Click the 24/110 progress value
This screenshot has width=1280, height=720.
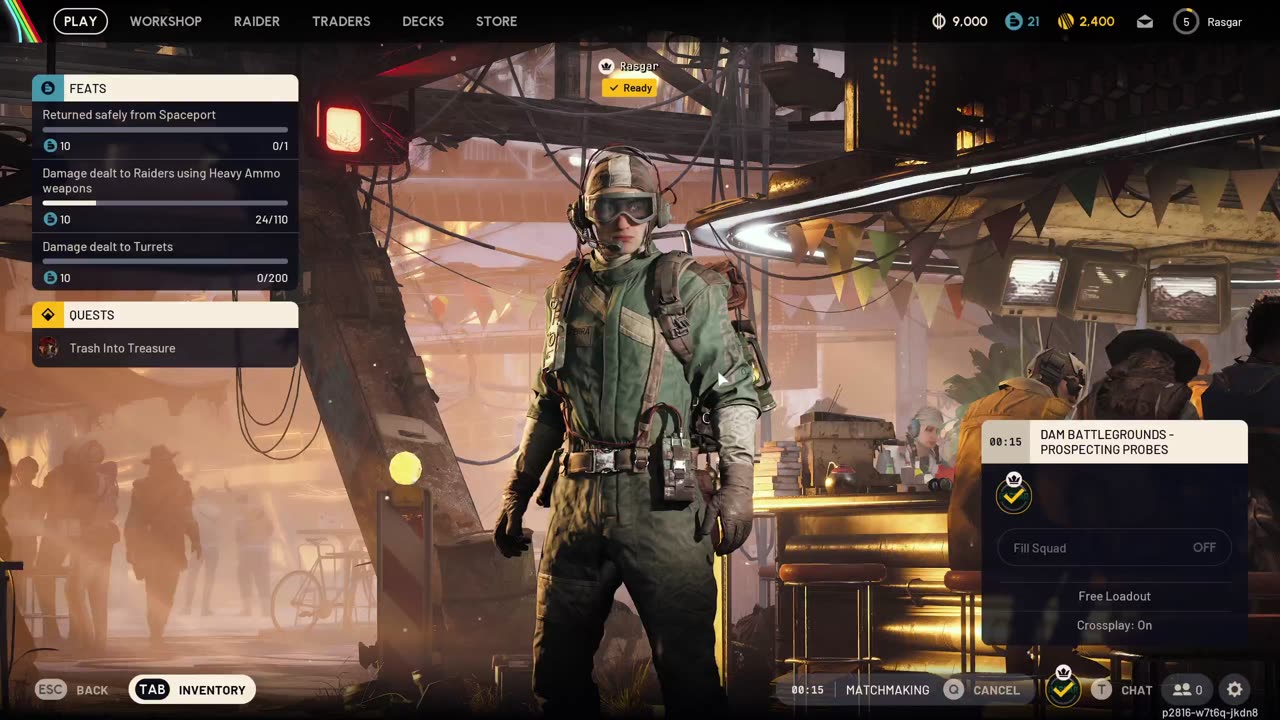tap(271, 220)
